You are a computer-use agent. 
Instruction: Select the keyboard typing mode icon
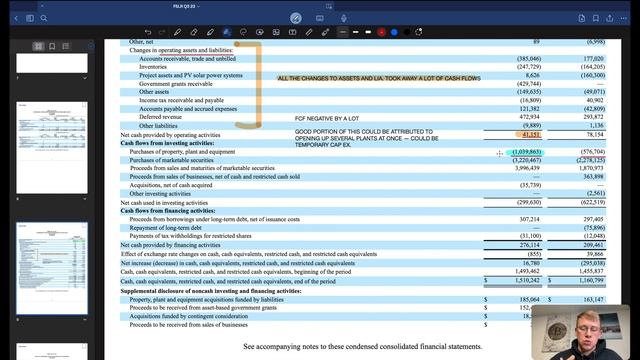[320, 18]
